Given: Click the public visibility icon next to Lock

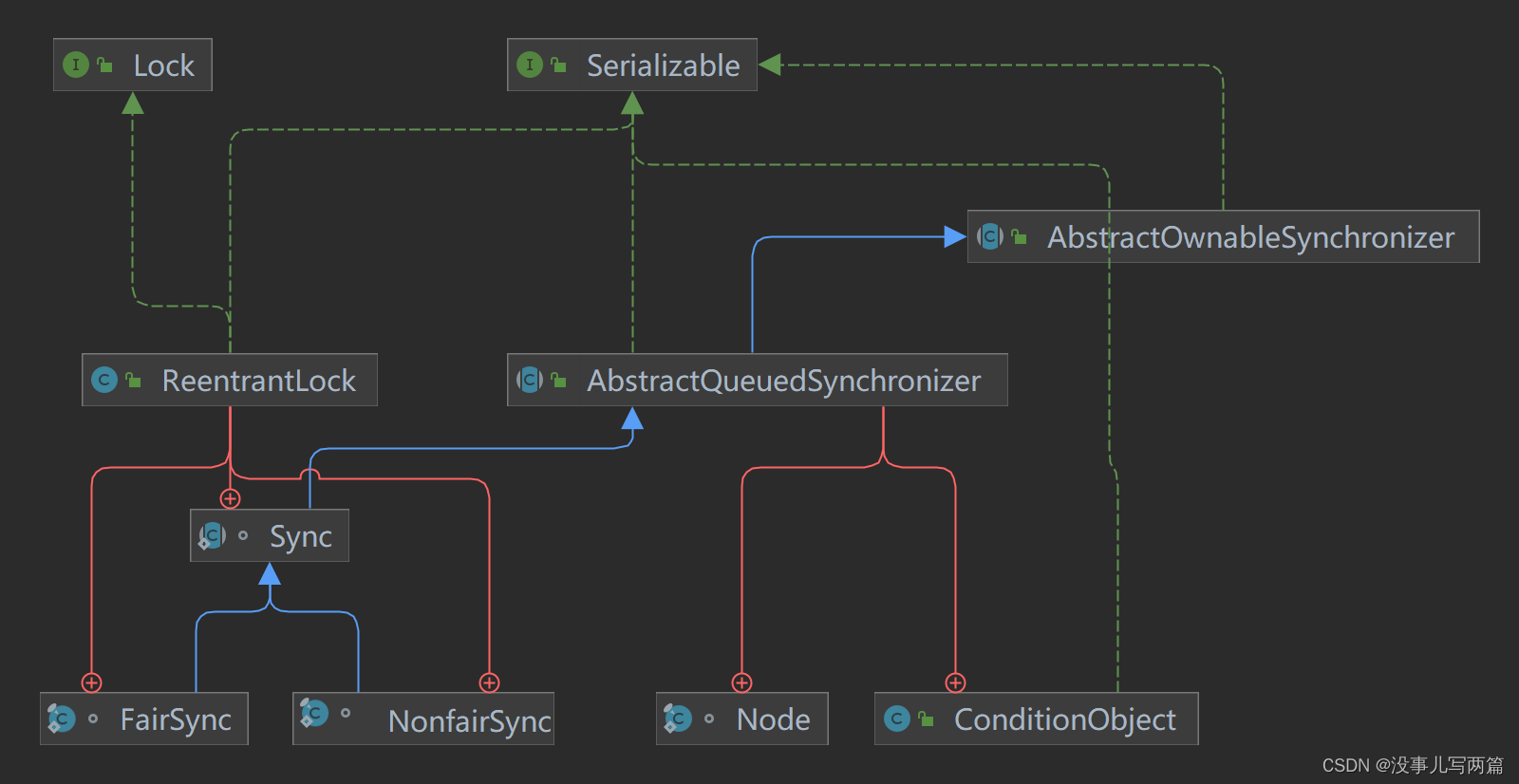Looking at the screenshot, I should (104, 65).
